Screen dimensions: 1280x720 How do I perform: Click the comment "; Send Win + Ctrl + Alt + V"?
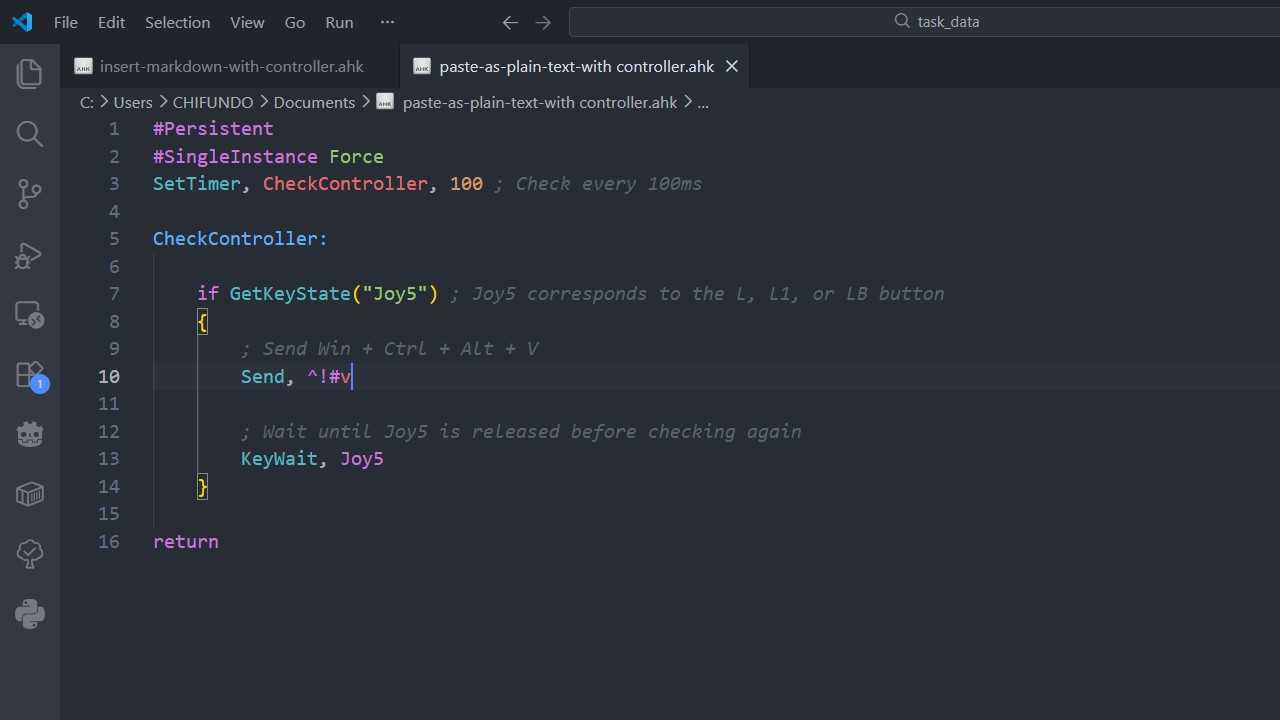(x=390, y=349)
